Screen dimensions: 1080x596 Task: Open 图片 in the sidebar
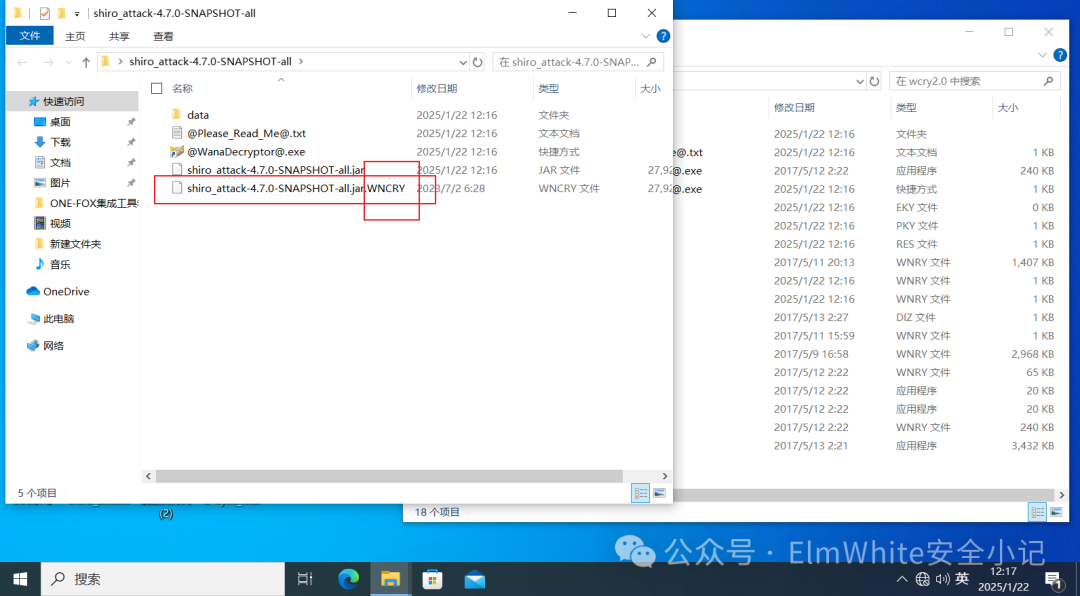60,183
